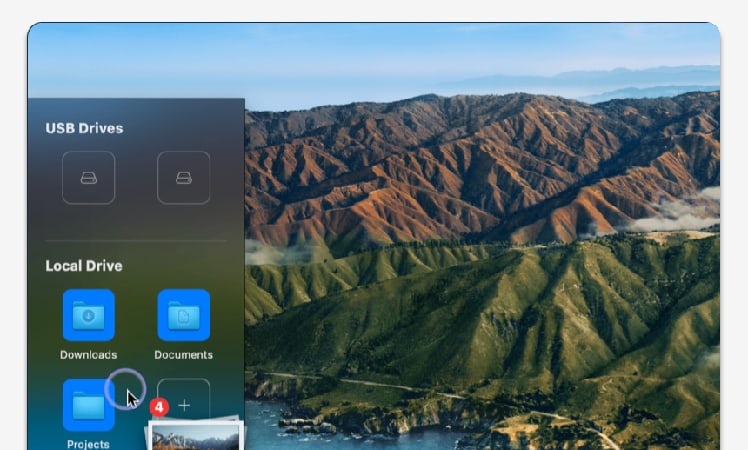Click the dragged mountain photo stack

click(x=196, y=436)
